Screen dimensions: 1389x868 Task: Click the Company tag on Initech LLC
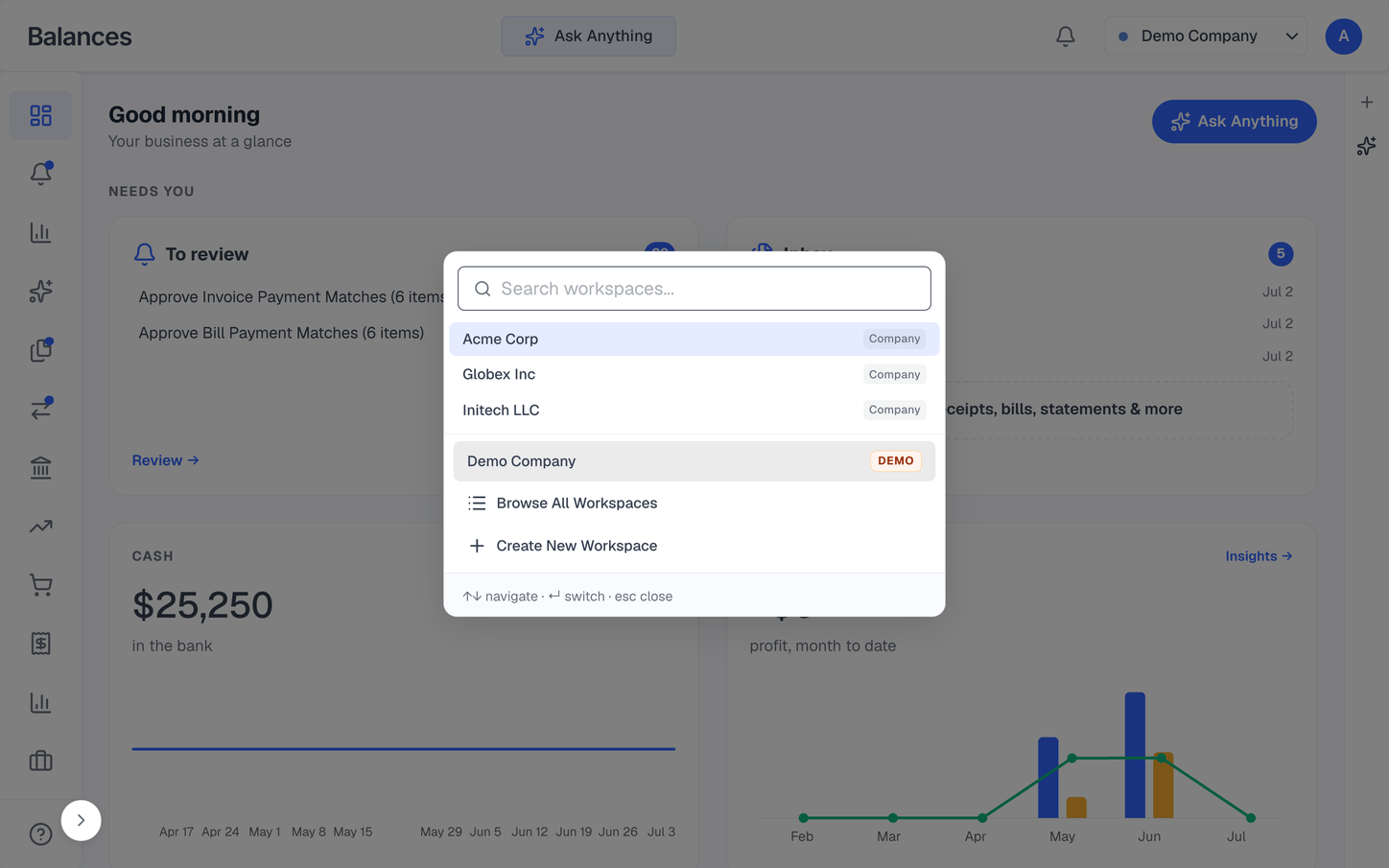tap(894, 411)
